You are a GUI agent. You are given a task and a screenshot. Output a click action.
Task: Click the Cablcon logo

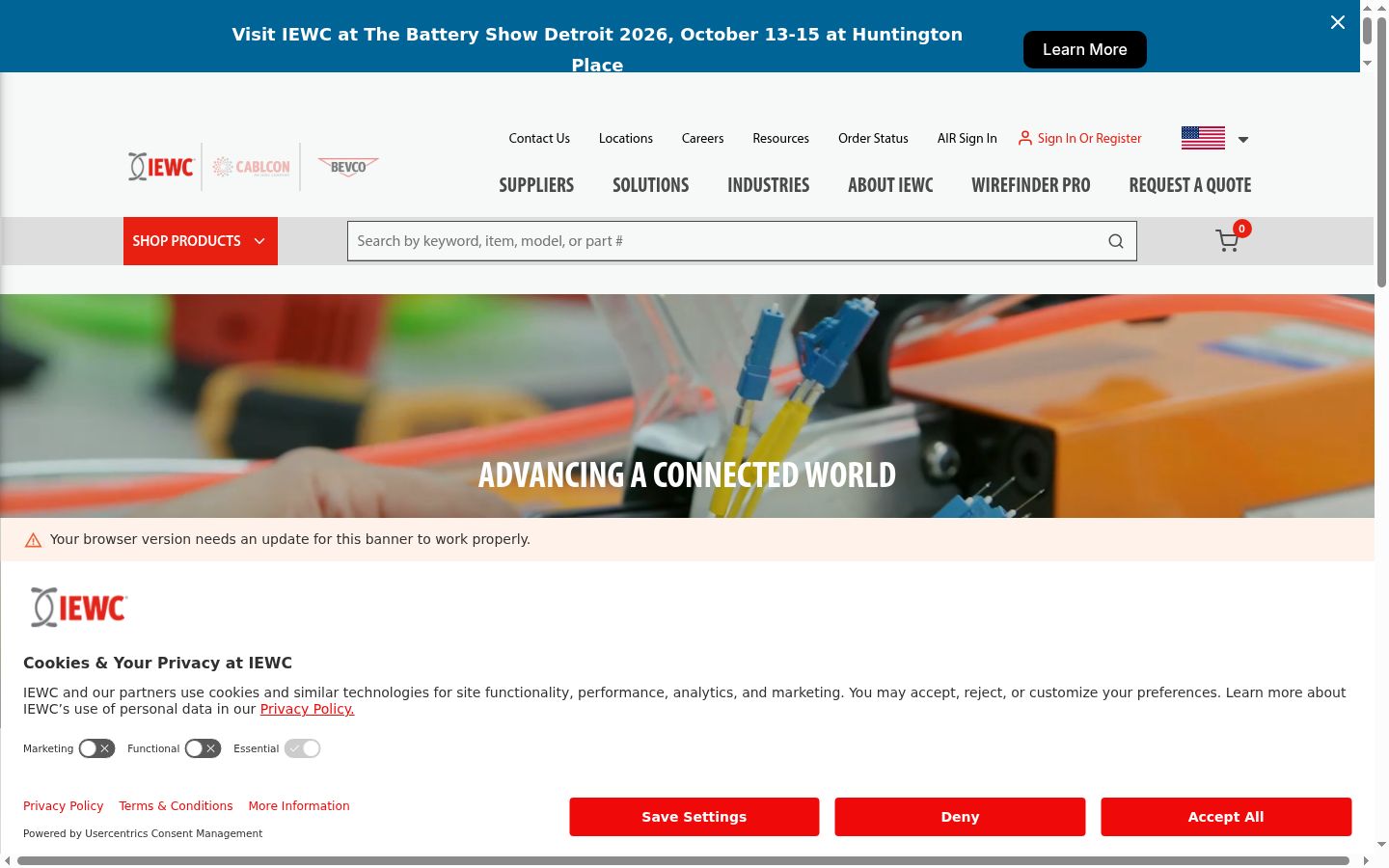coord(251,167)
